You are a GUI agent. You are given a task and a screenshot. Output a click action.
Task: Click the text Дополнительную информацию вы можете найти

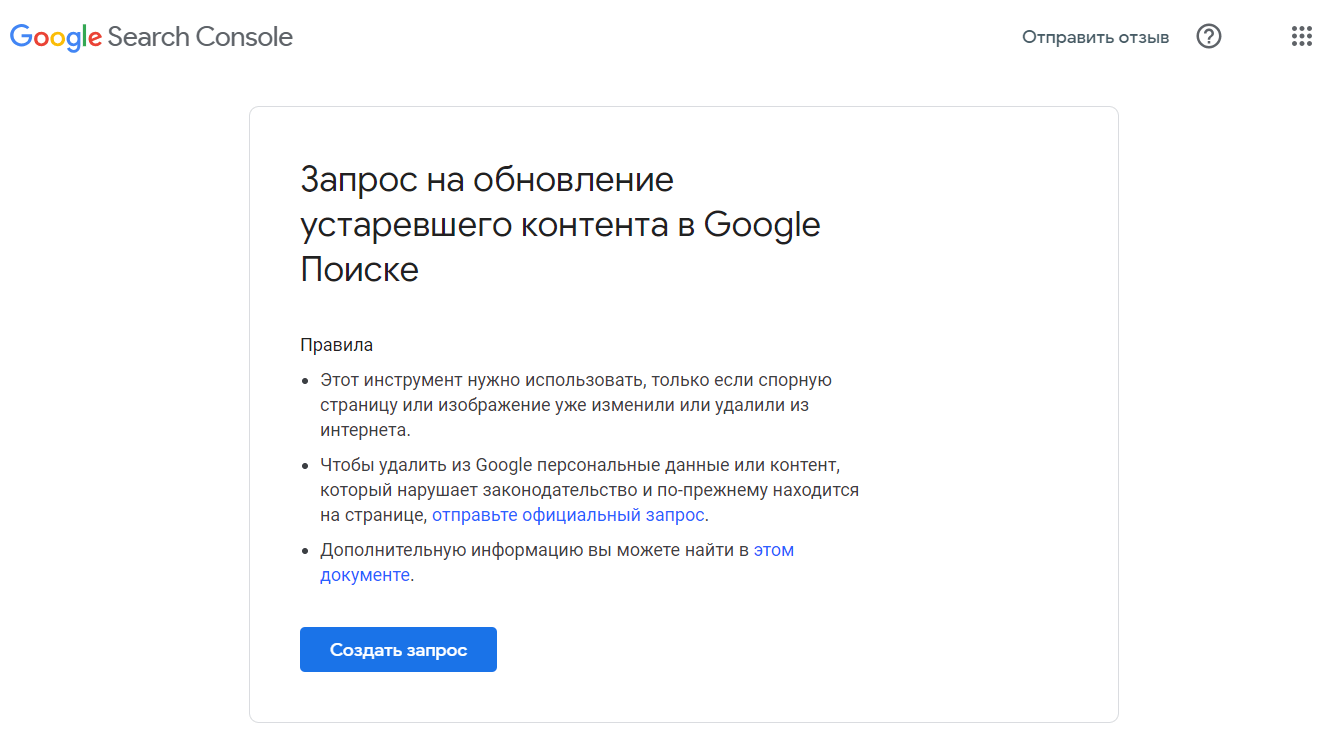click(x=534, y=550)
